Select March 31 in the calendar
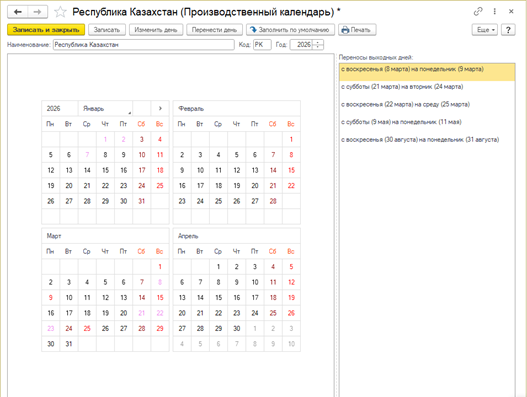 point(69,344)
